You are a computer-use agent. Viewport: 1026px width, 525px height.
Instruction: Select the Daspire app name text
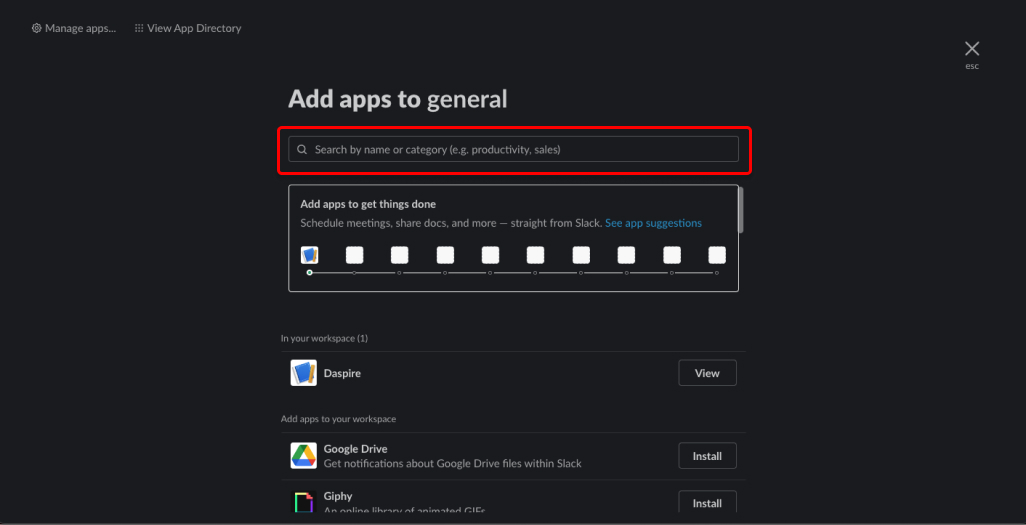point(342,373)
